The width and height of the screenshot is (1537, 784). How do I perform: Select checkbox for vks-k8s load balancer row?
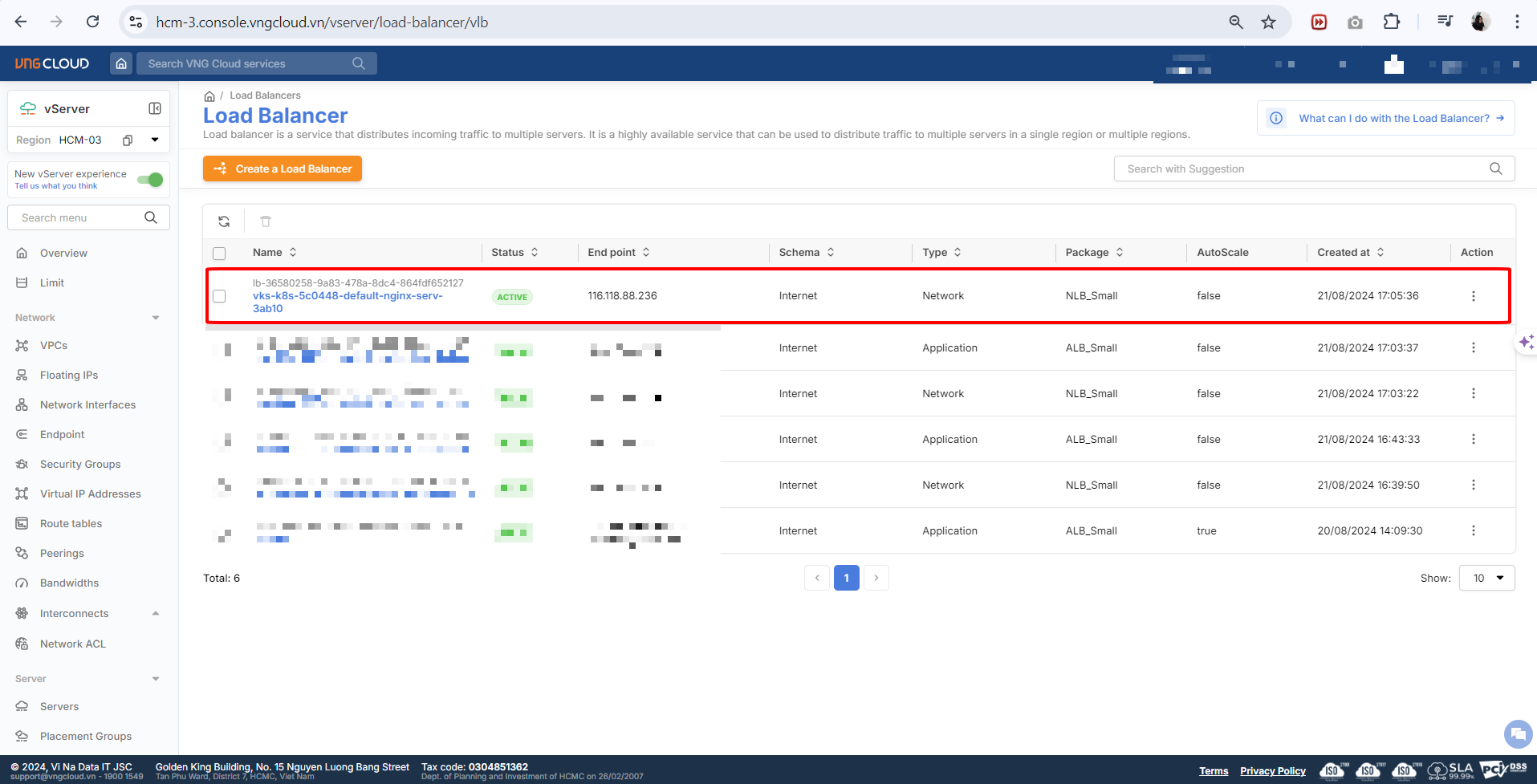point(219,296)
